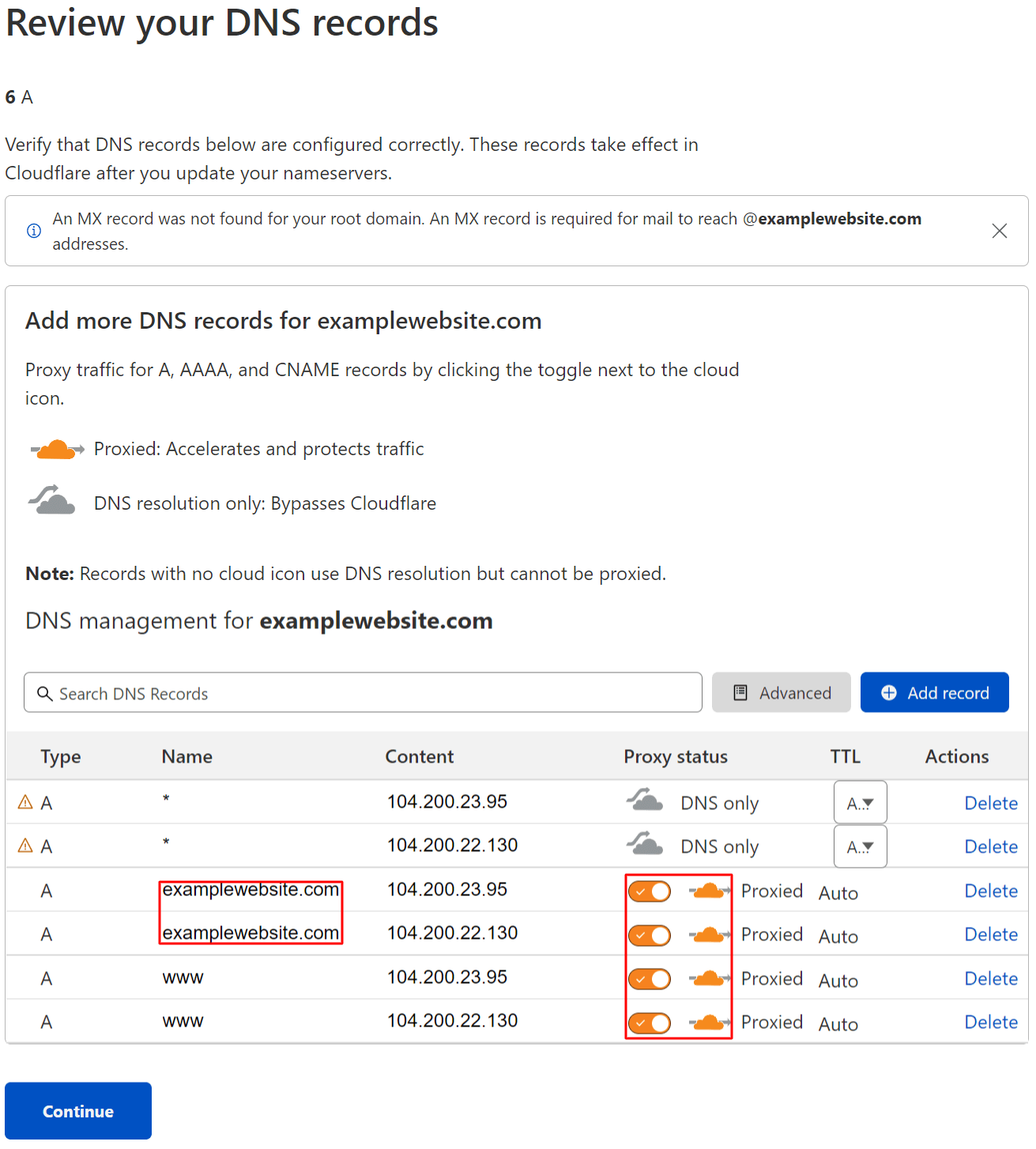This screenshot has width=1036, height=1149.
Task: Delete examplewebsite.com record 104.200.22.130
Action: [x=991, y=934]
